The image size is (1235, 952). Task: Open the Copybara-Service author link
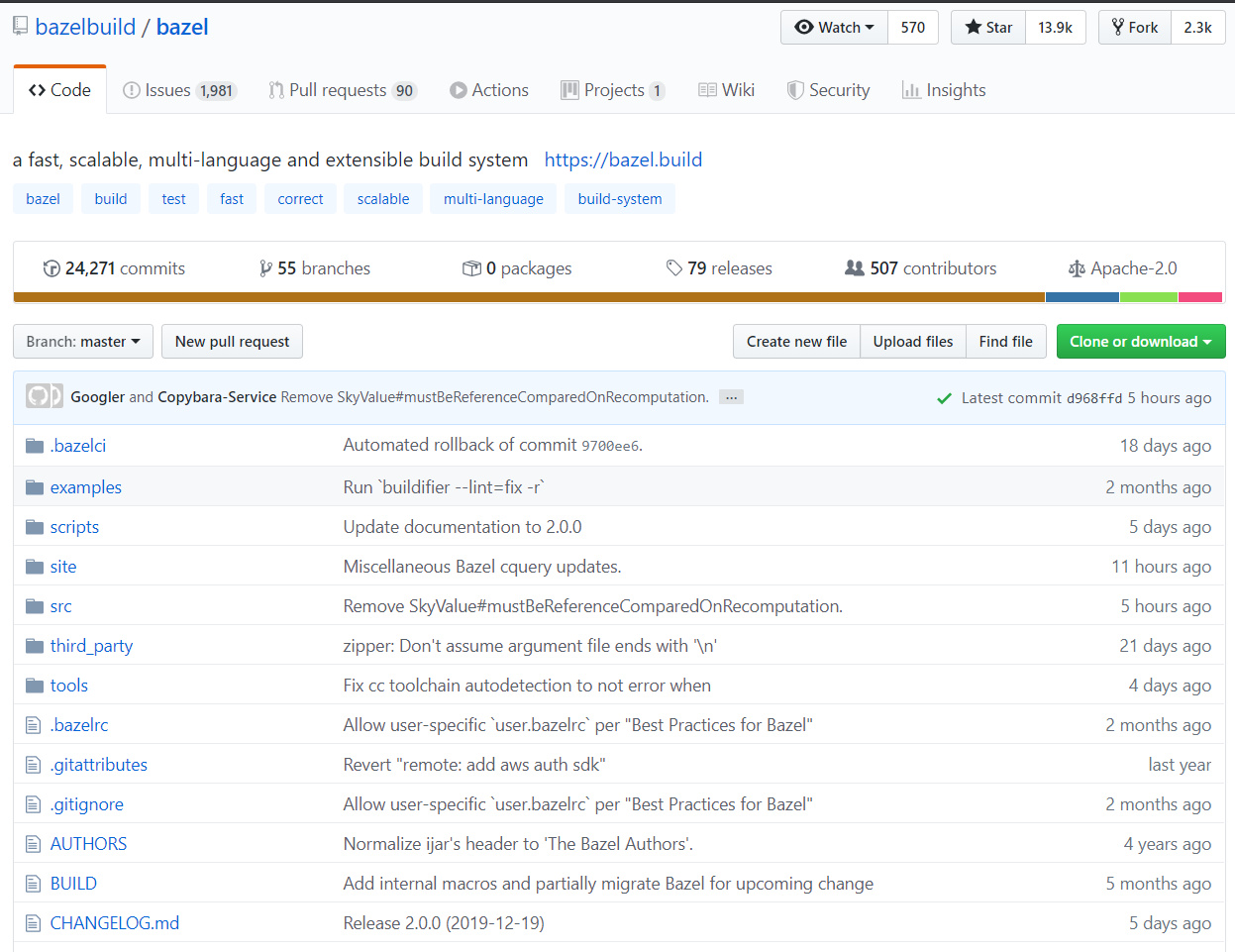tap(217, 397)
